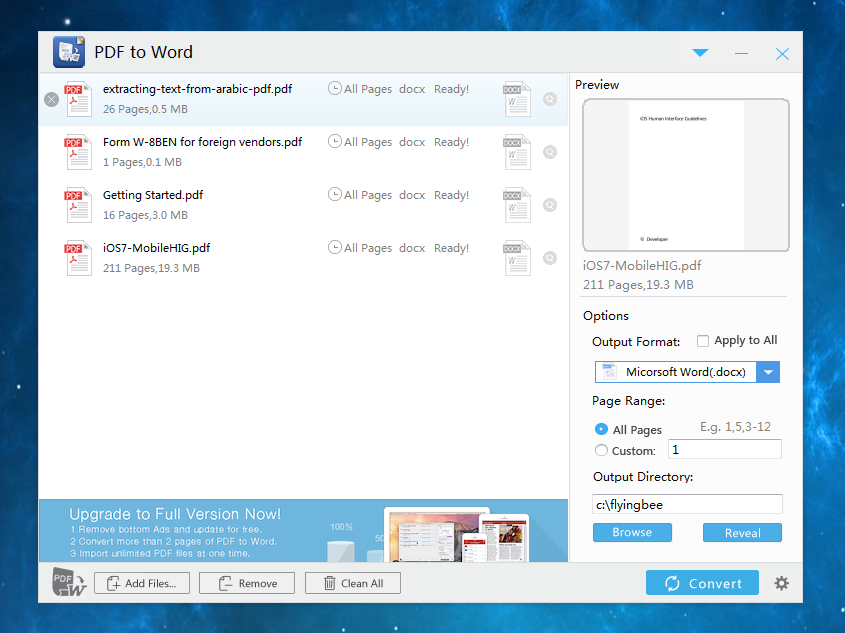Screen dimensions: 845x633
Task: Click the magnifier icon in the extracting-text-from-arabic row
Action: (x=550, y=99)
